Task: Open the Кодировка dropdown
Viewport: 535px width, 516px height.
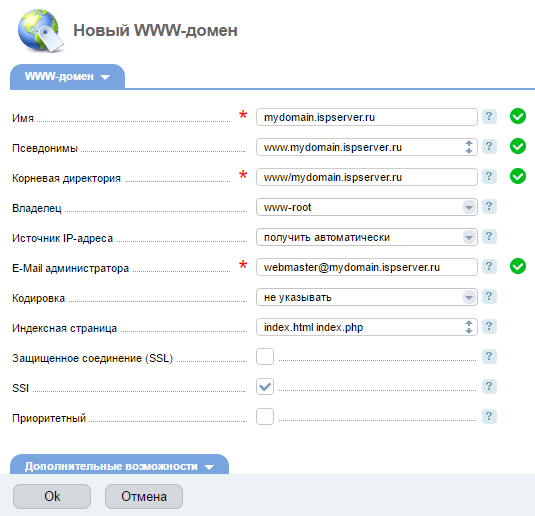Action: coord(366,297)
